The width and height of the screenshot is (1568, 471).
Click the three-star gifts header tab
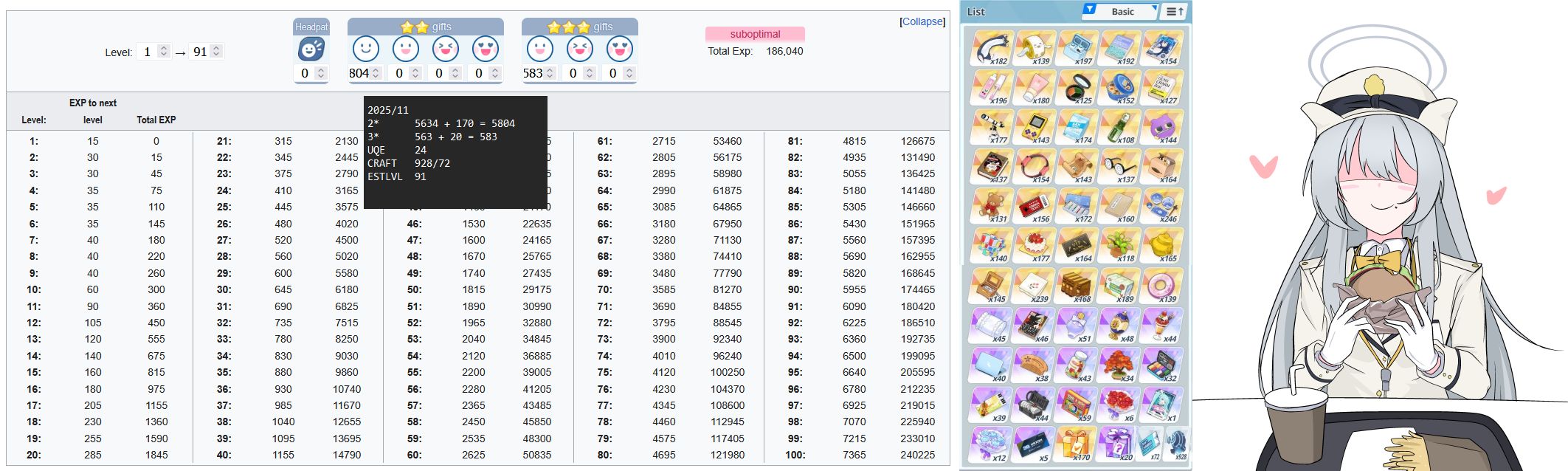[x=580, y=27]
